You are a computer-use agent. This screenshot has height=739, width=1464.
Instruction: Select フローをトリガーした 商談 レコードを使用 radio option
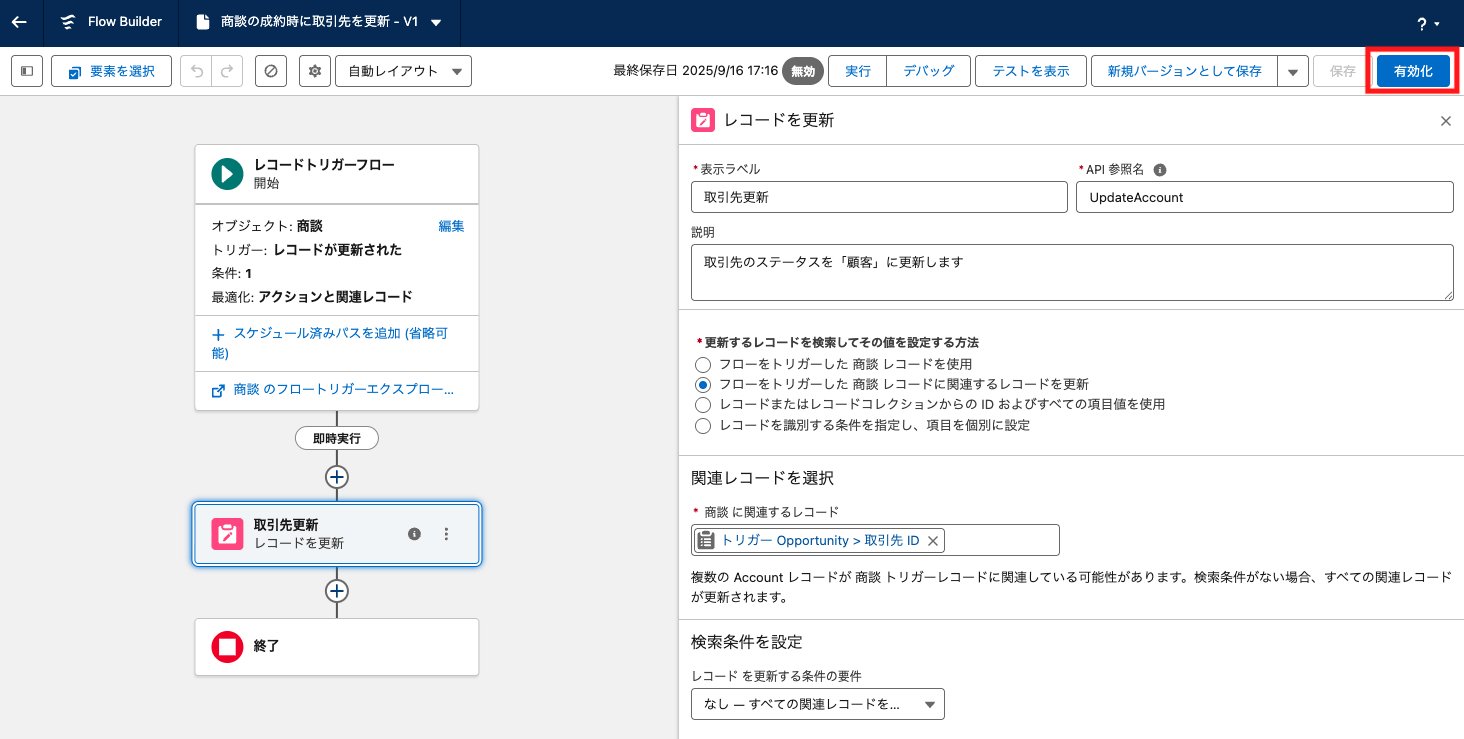[x=704, y=364]
